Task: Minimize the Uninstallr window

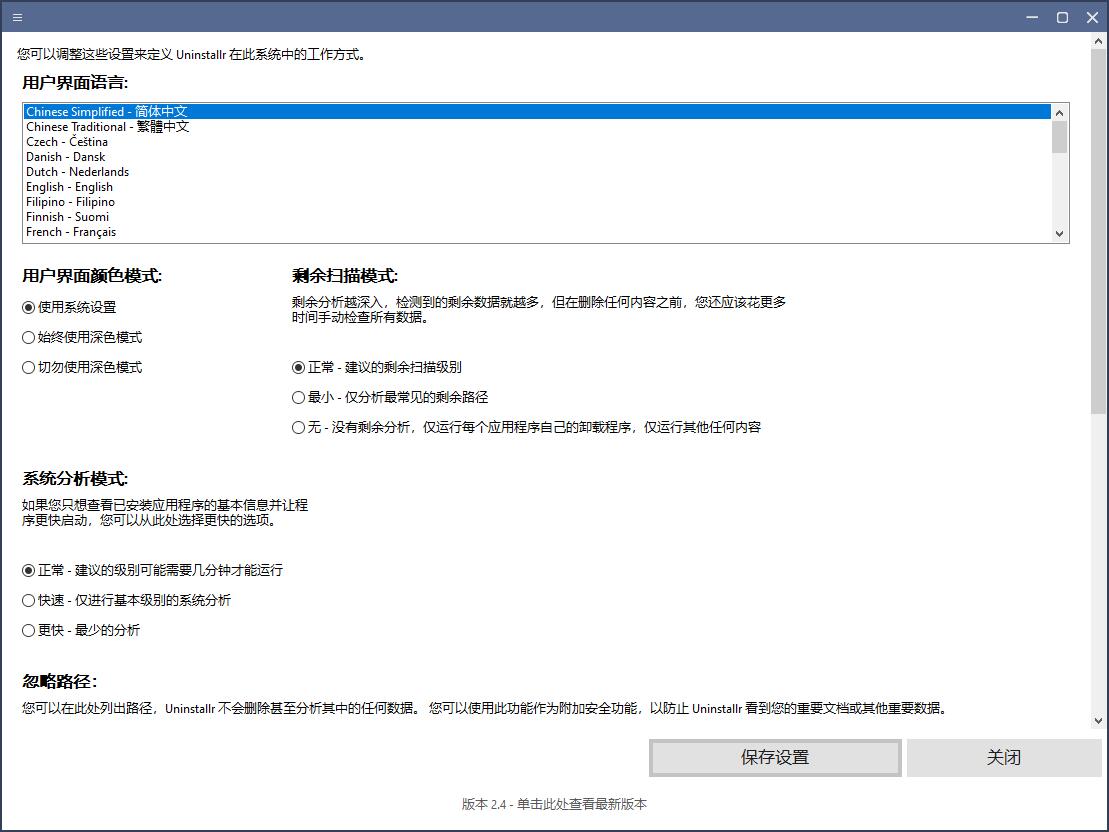Action: 1033,17
